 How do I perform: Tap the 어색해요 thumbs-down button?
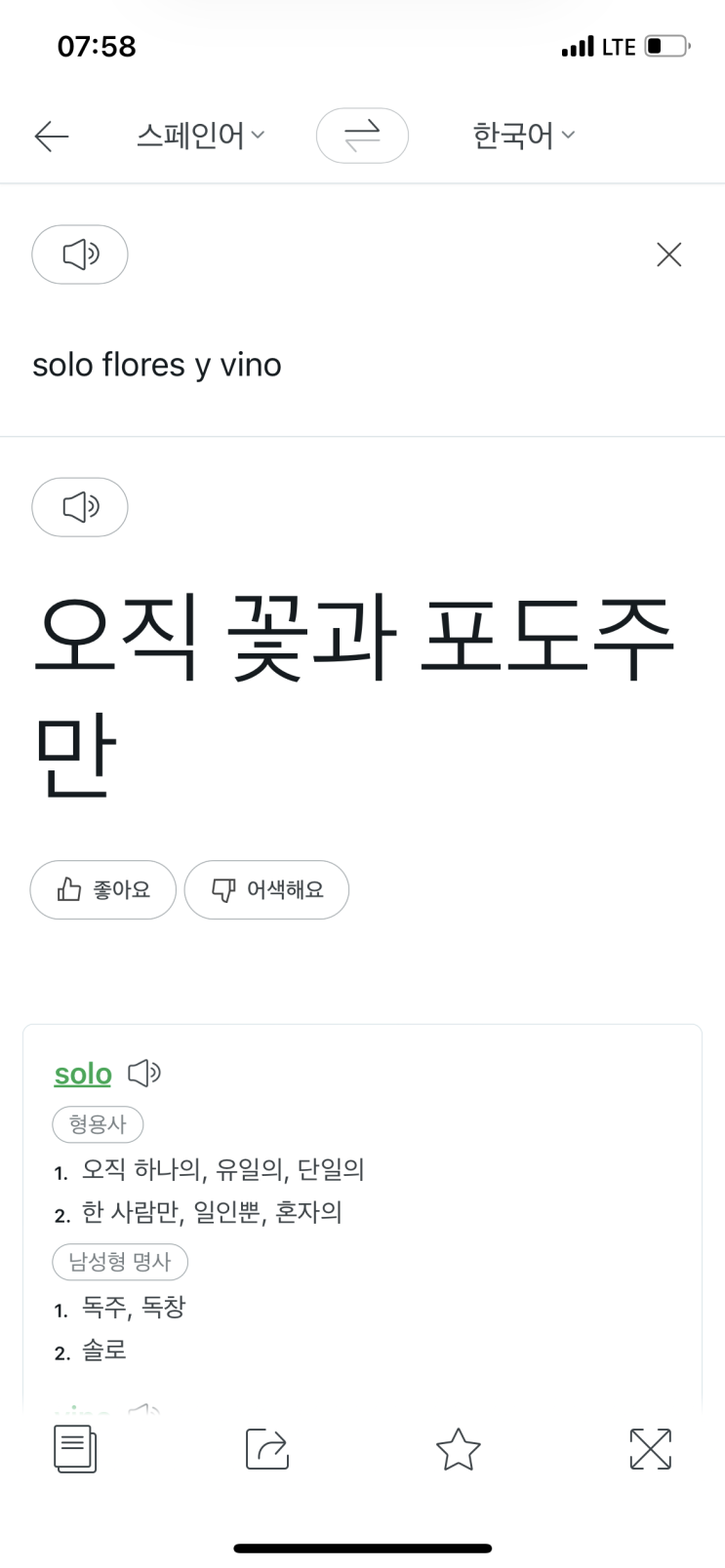pyautogui.click(x=266, y=889)
